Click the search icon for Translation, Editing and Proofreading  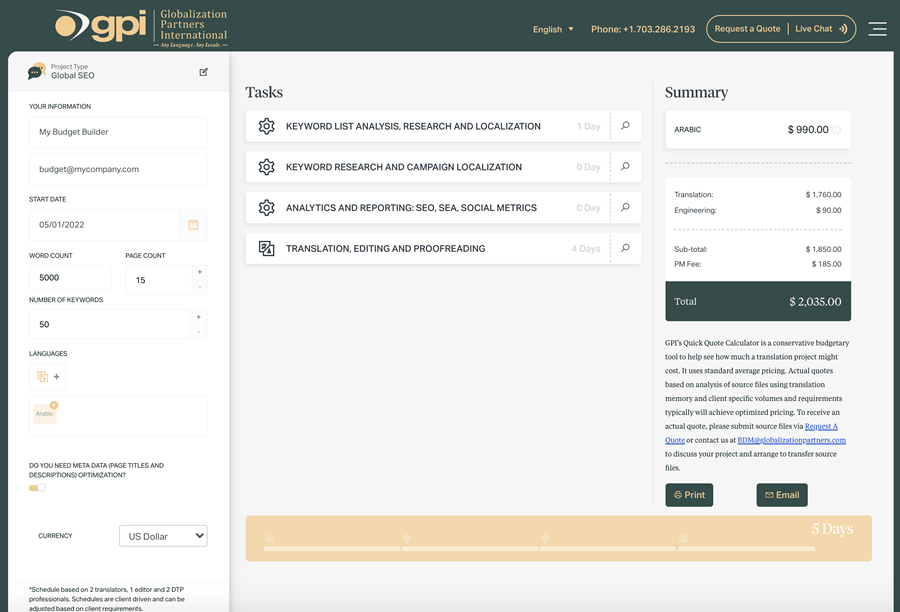click(625, 248)
